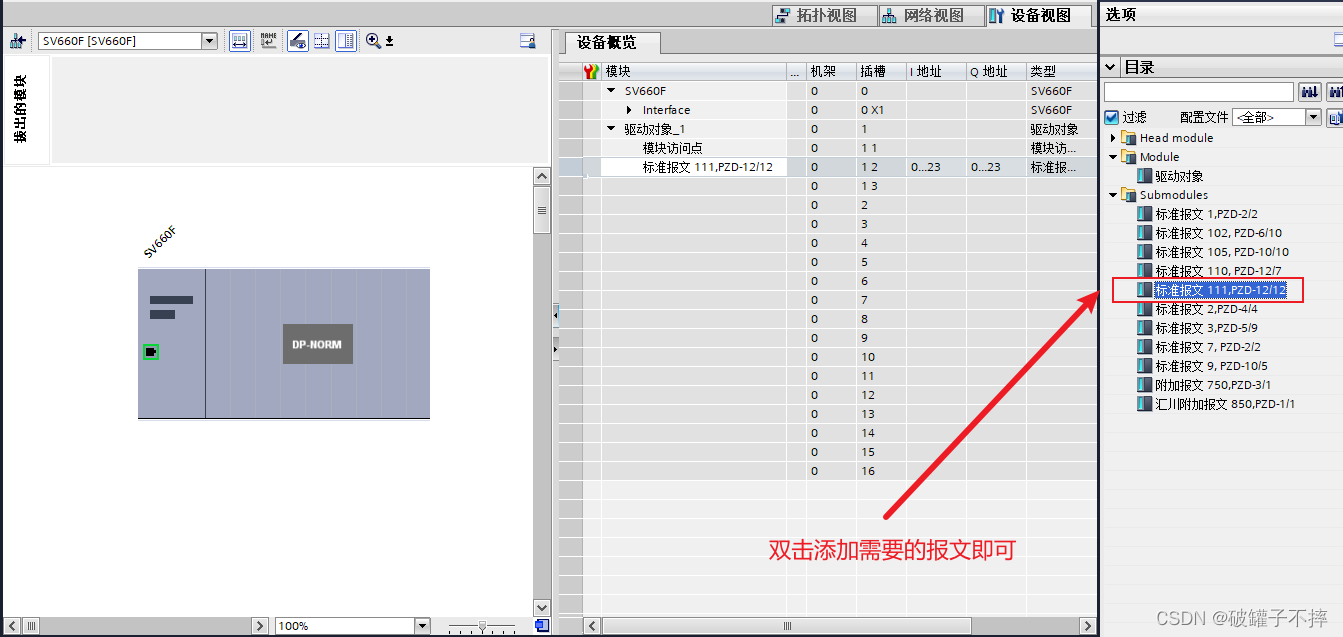Select 标准报文 3,PZD-5/9 in catalog
The width and height of the screenshot is (1343, 637).
(1207, 328)
